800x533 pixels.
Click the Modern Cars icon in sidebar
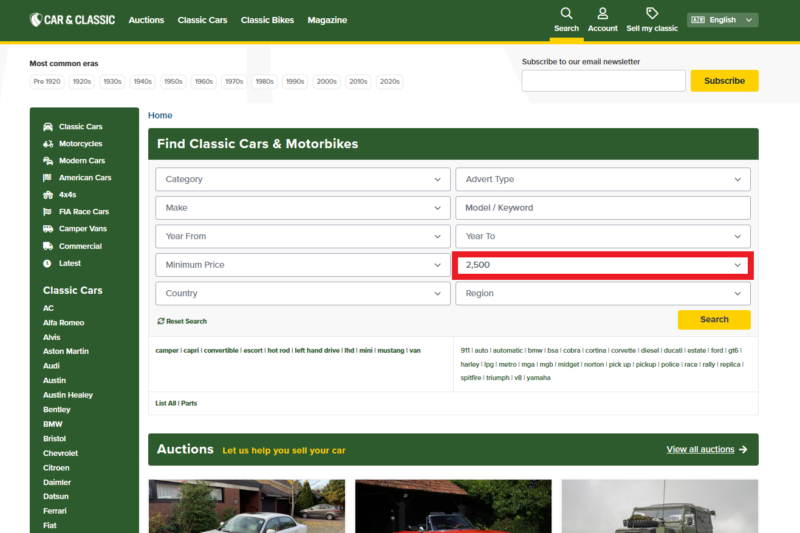coord(48,161)
